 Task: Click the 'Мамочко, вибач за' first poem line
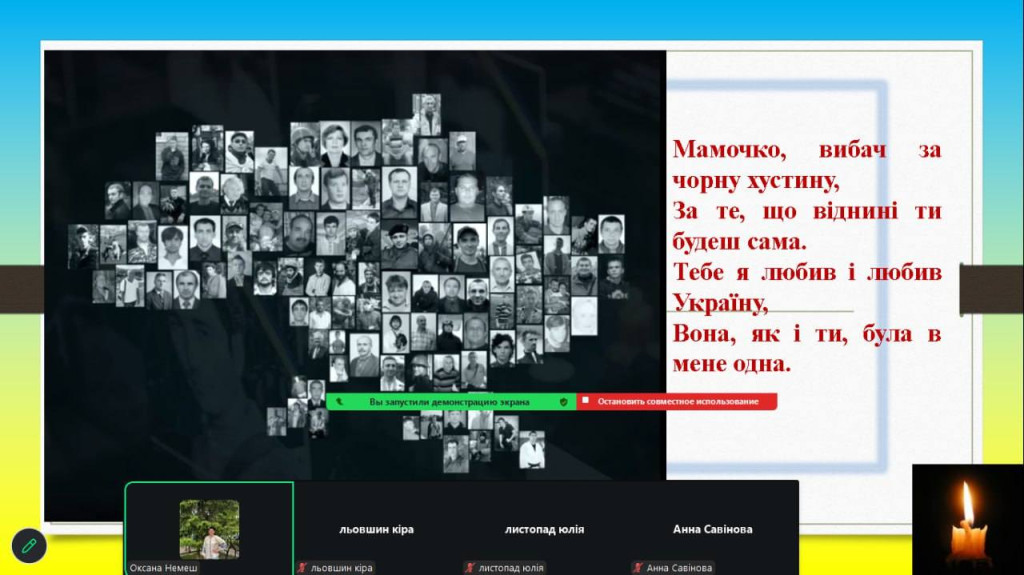(806, 151)
